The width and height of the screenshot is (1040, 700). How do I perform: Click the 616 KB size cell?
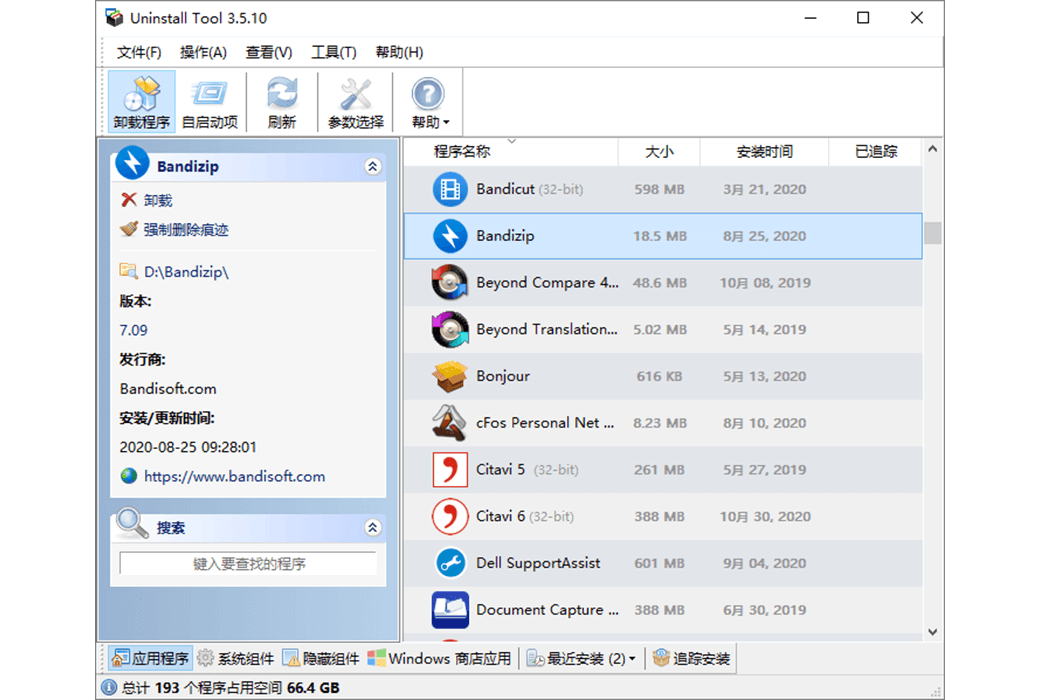(659, 376)
